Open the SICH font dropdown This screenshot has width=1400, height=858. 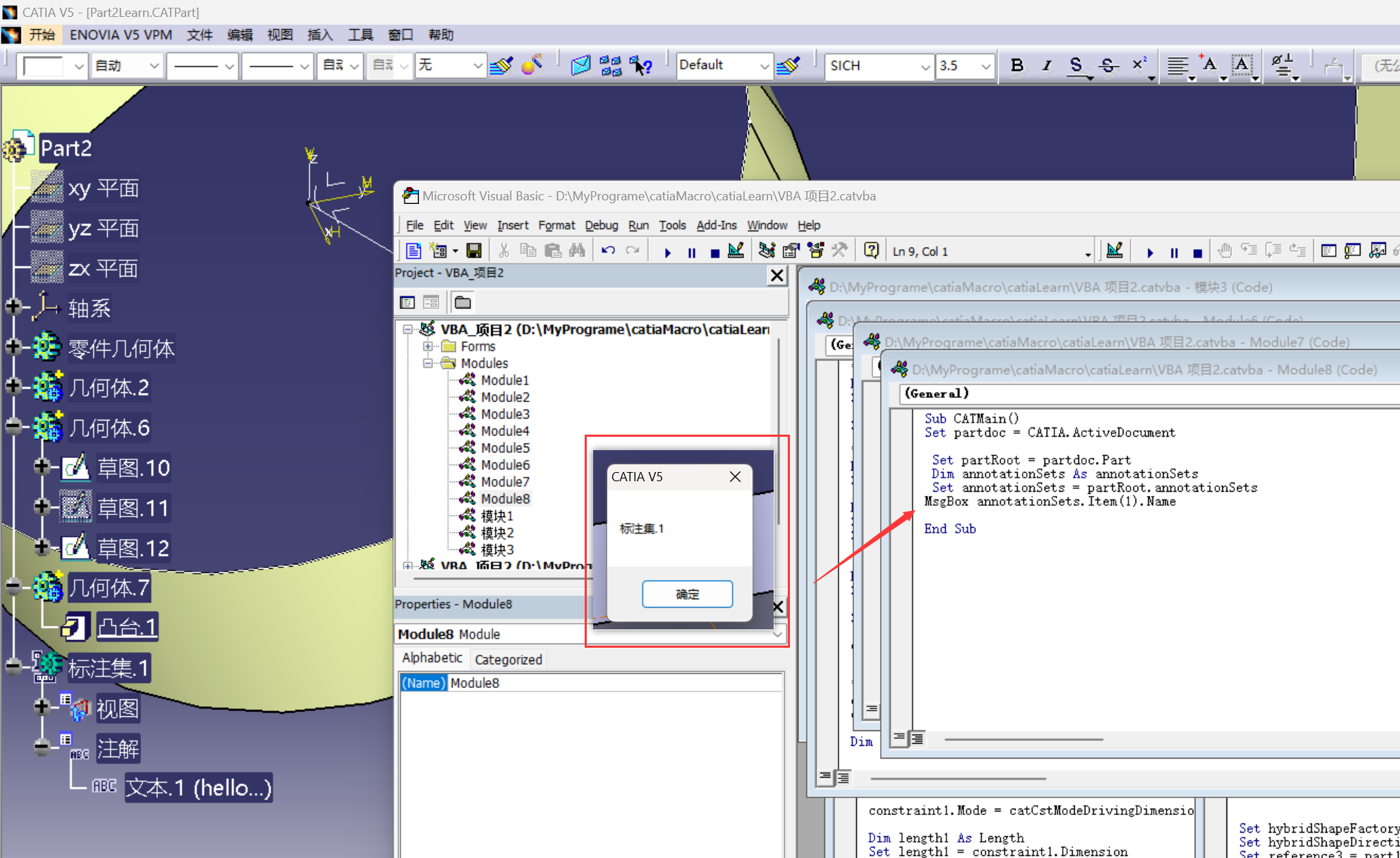(x=925, y=67)
